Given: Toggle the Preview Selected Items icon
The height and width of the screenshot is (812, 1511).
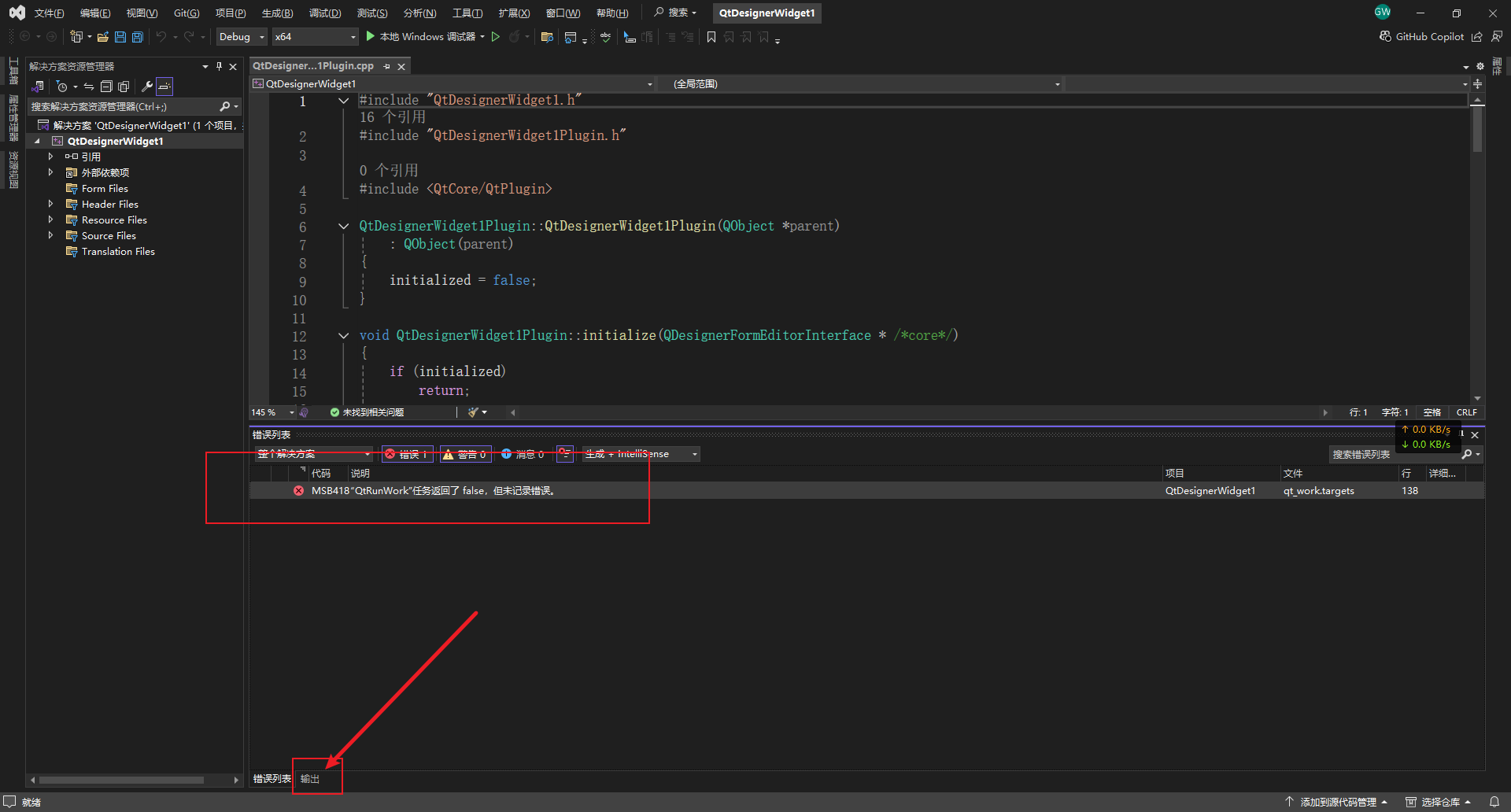Looking at the screenshot, I should [164, 87].
